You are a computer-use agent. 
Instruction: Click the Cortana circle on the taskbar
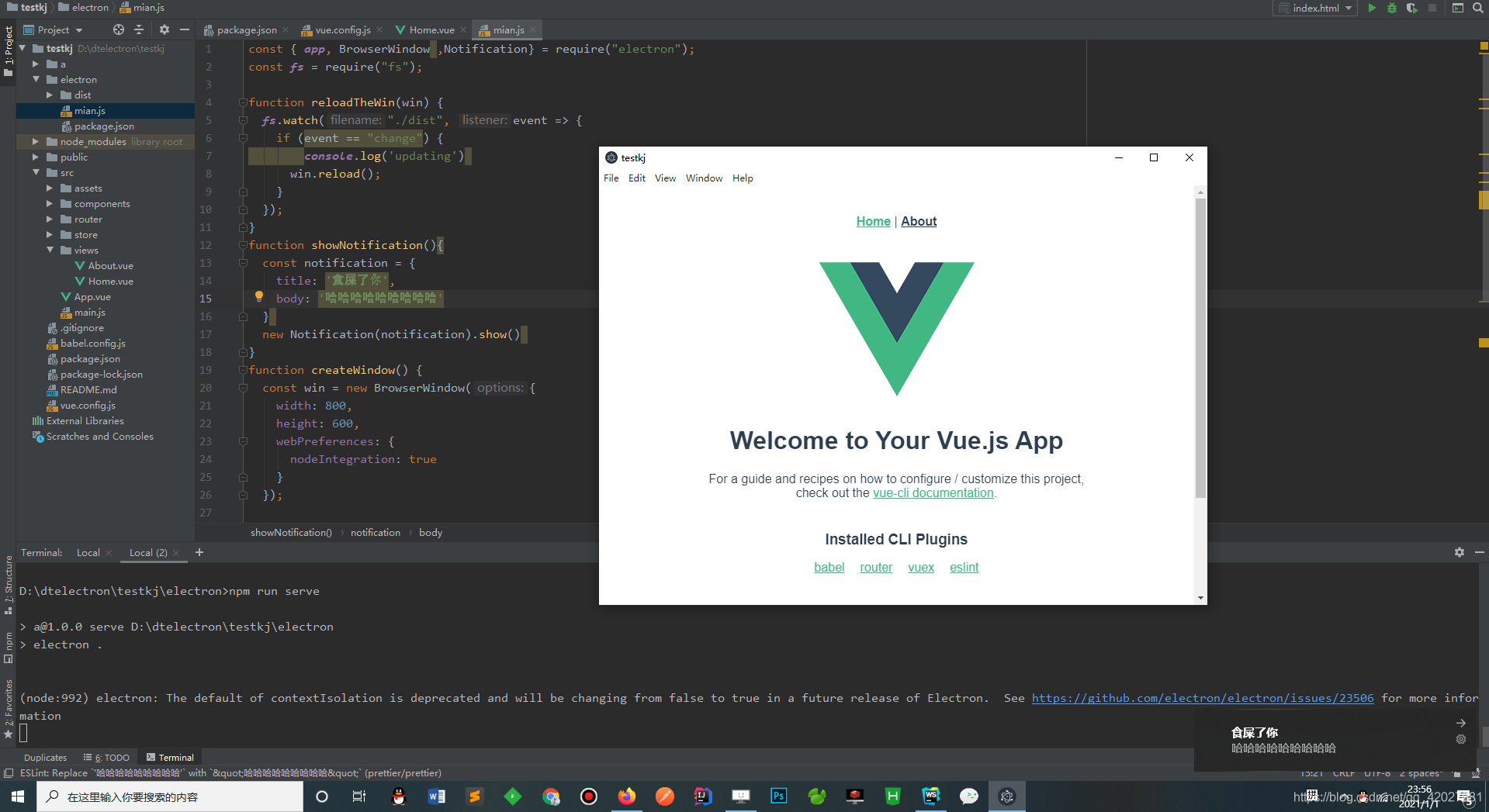322,796
